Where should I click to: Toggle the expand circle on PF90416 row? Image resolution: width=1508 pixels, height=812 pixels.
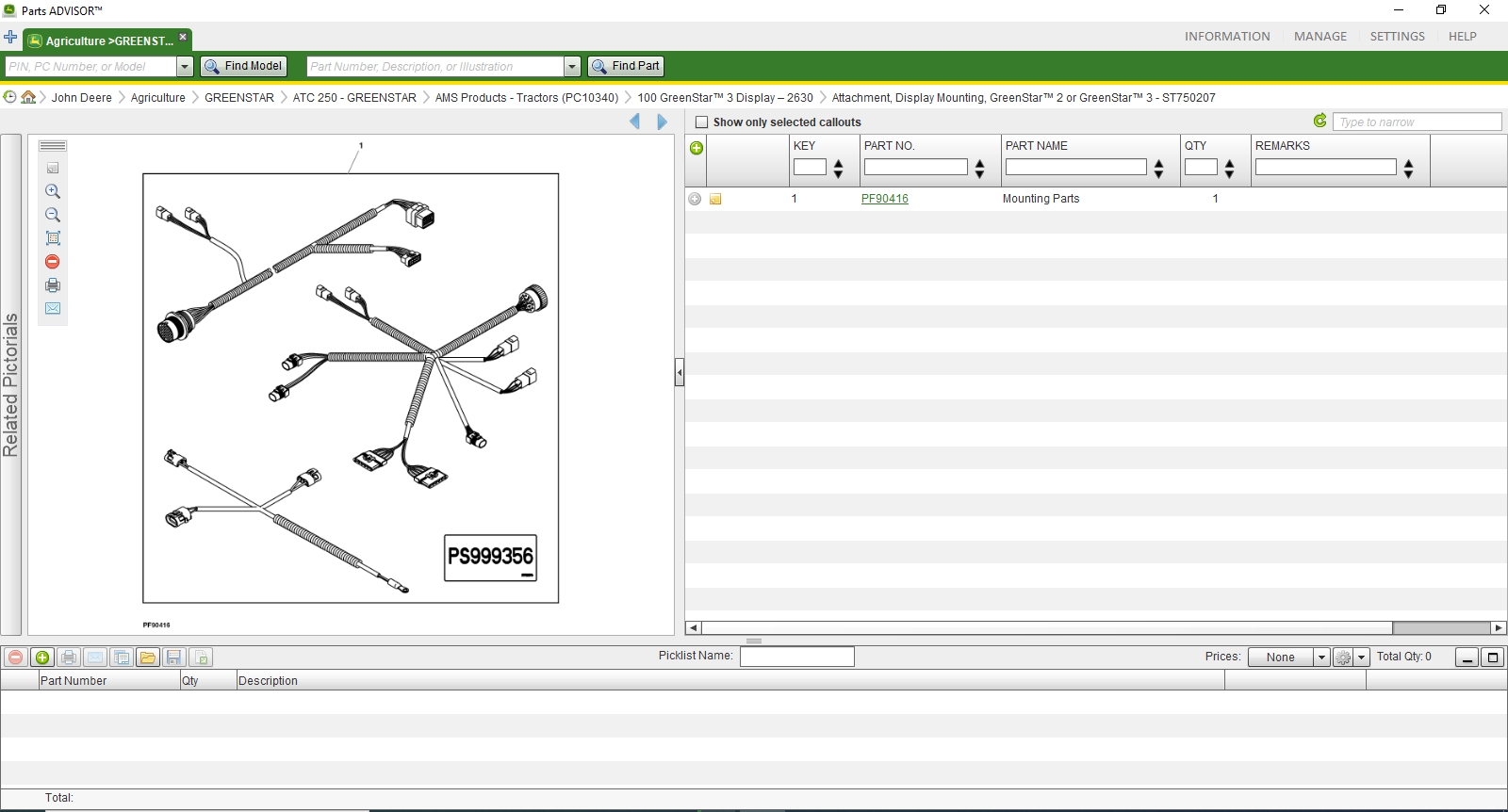[695, 199]
